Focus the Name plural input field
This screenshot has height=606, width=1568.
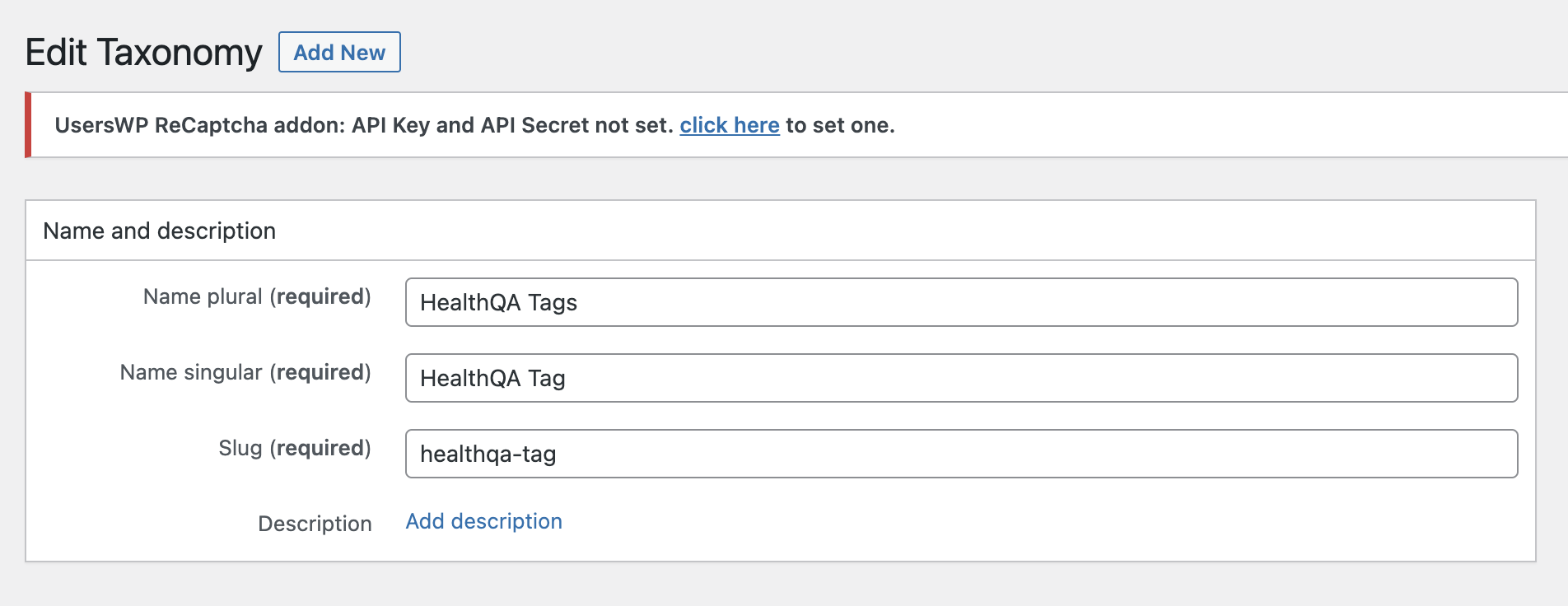pyautogui.click(x=961, y=302)
